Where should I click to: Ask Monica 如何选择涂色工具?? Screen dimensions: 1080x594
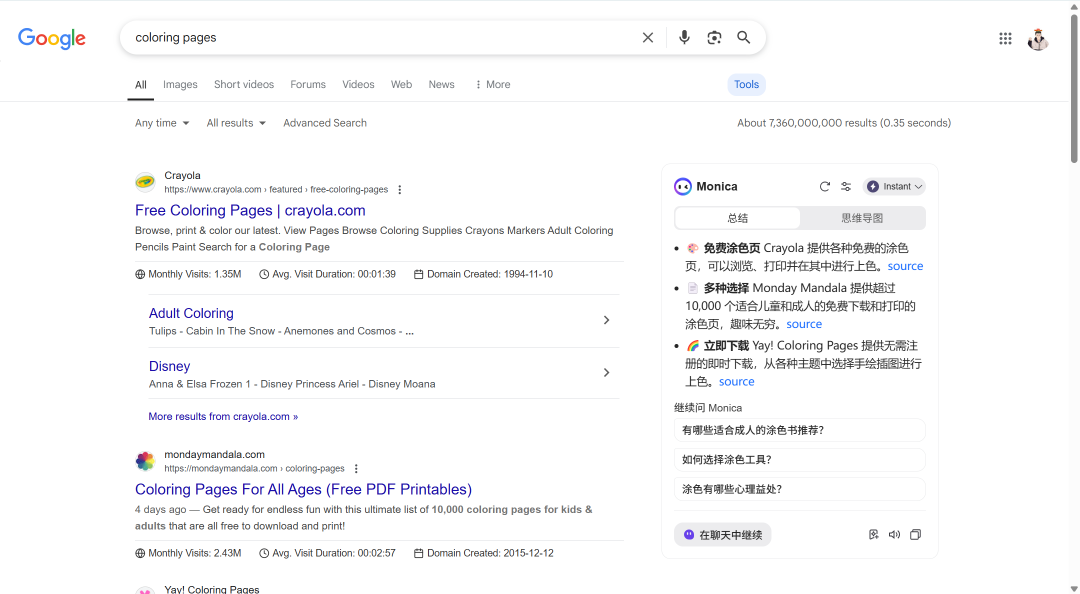pyautogui.click(x=800, y=460)
